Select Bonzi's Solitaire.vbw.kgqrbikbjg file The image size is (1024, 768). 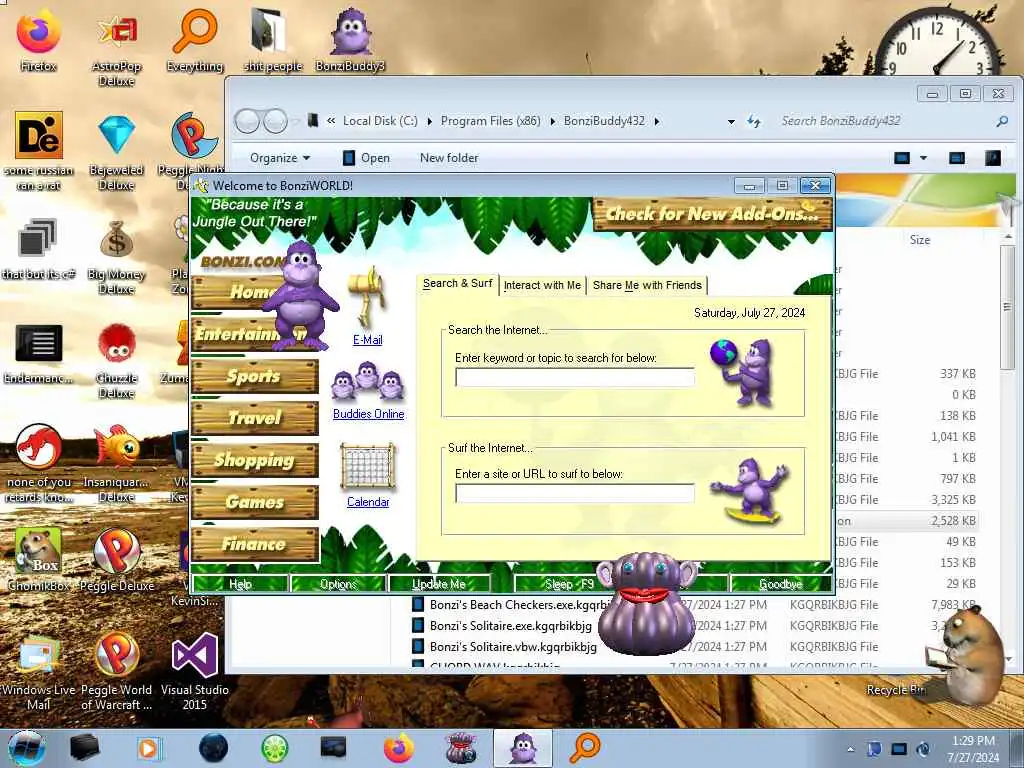505,647
